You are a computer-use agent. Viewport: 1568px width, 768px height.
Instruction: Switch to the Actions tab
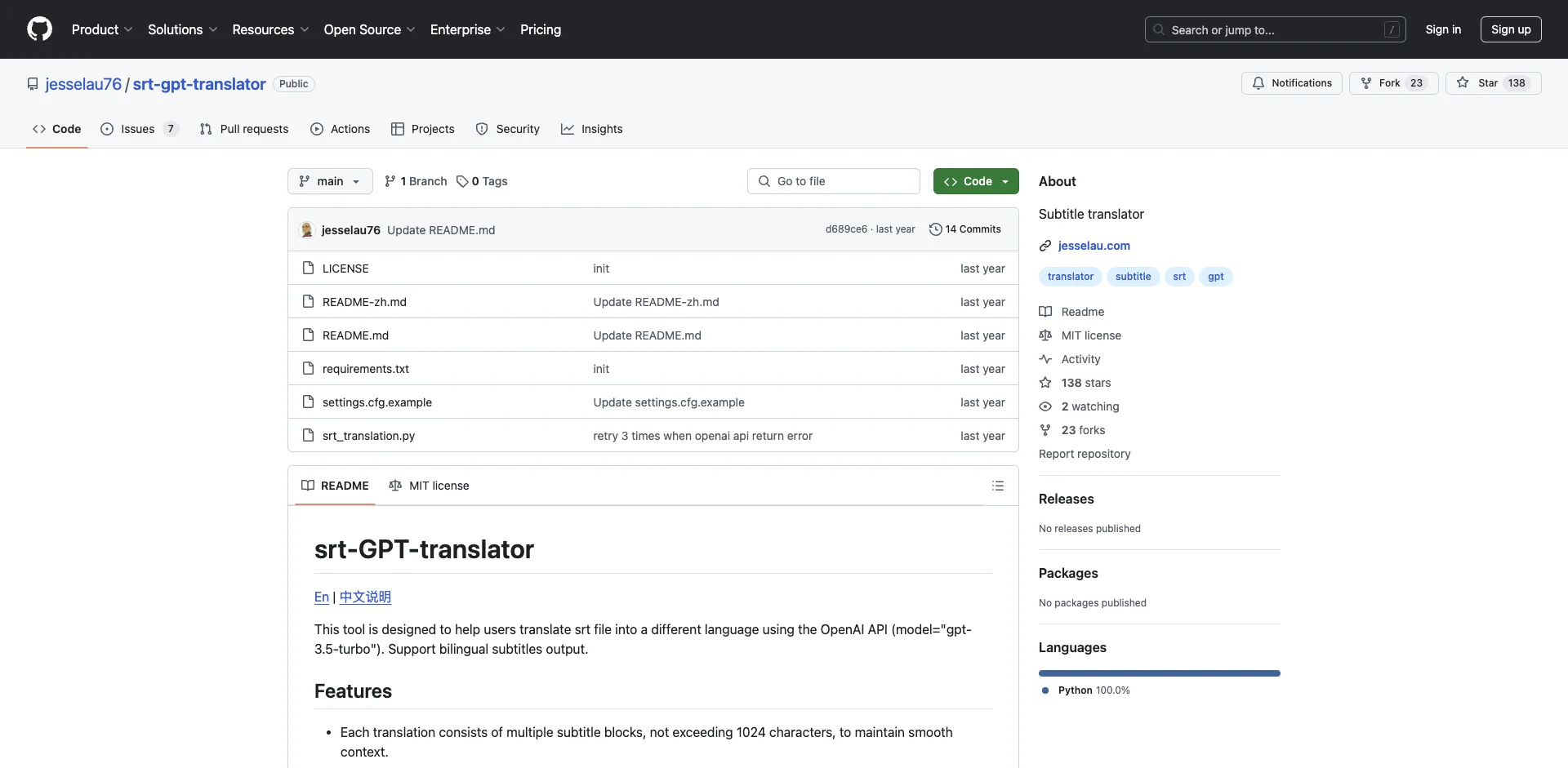(341, 129)
